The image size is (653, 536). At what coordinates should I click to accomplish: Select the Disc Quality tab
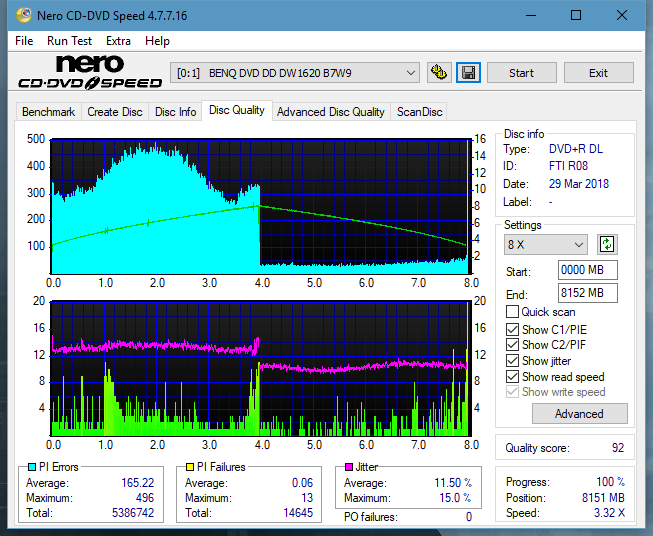[237, 110]
